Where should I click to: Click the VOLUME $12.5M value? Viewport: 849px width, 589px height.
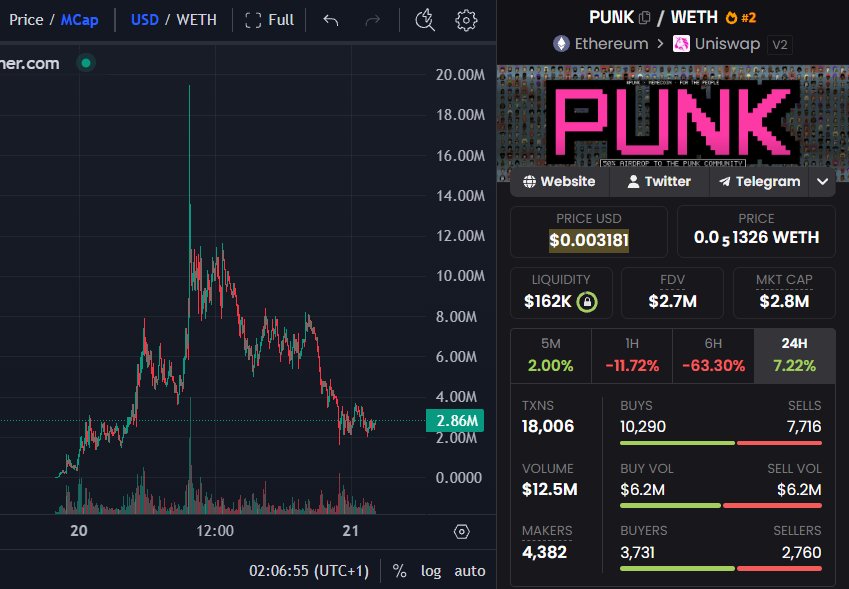pos(550,489)
